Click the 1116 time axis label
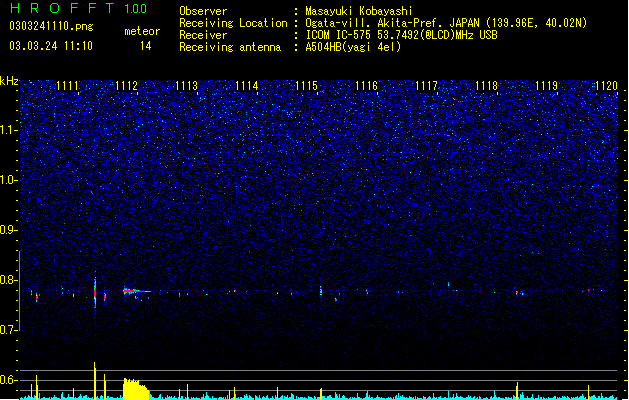Viewport: 629px width, 400px height. click(x=367, y=86)
